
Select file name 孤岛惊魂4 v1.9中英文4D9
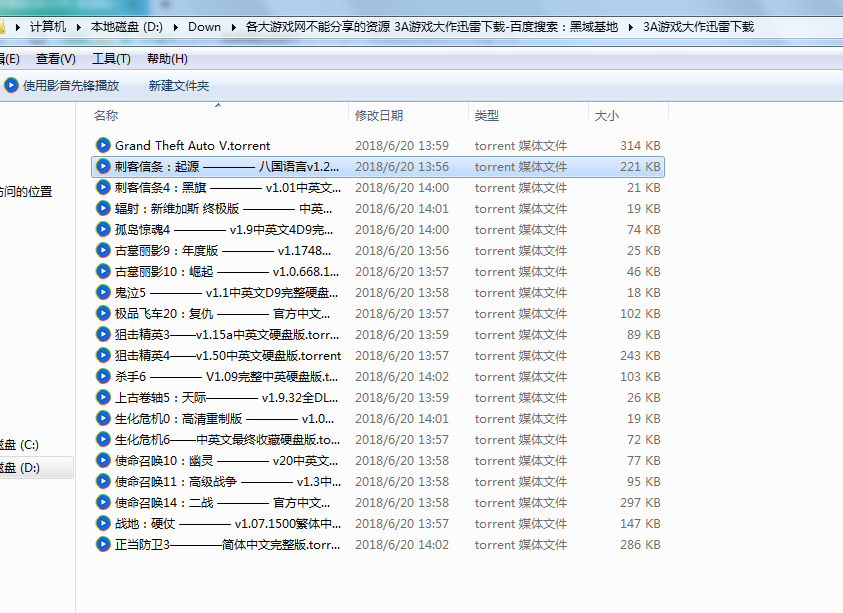coord(224,230)
